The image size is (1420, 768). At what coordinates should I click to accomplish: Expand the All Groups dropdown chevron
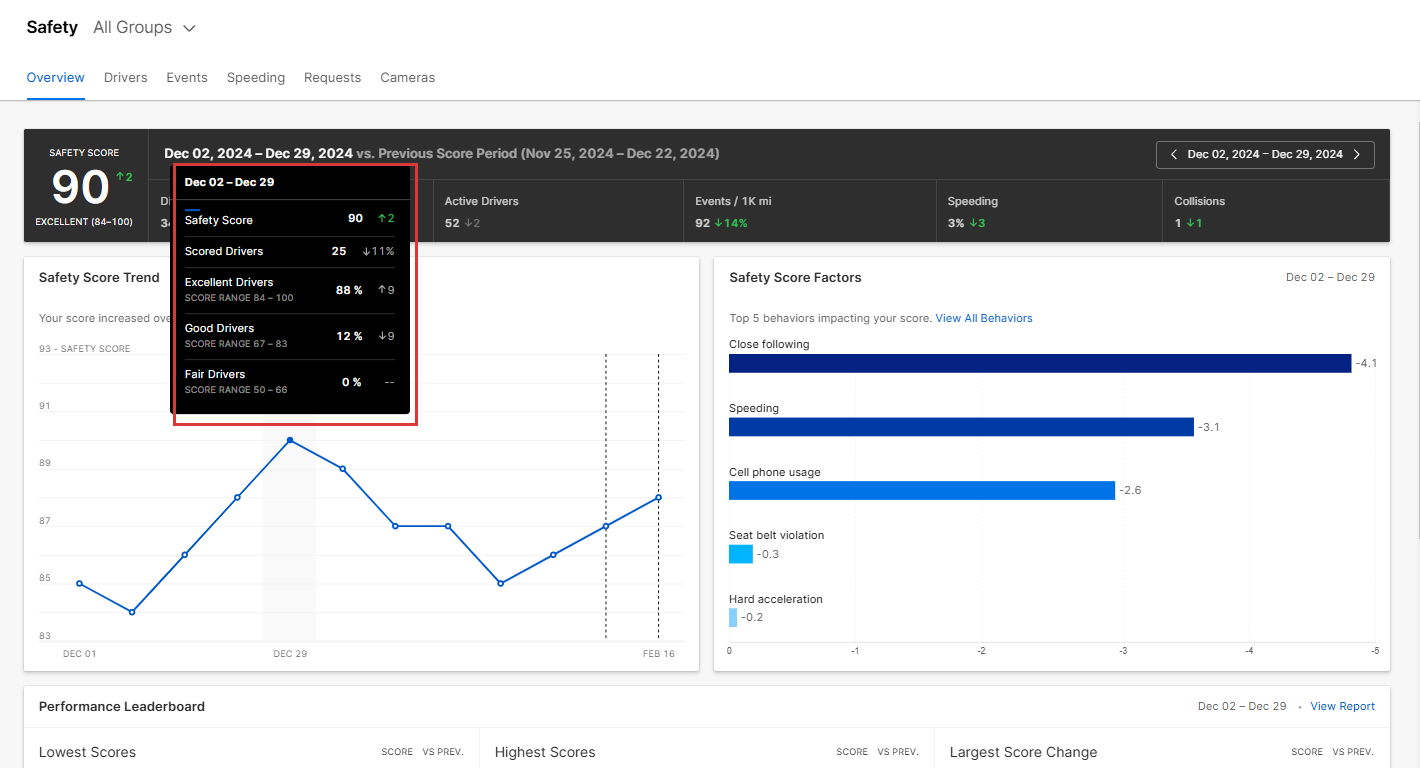point(189,28)
